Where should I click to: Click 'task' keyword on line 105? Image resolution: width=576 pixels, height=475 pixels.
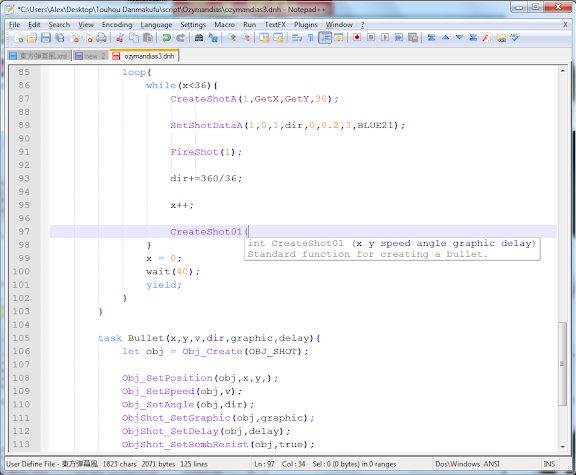(110, 338)
